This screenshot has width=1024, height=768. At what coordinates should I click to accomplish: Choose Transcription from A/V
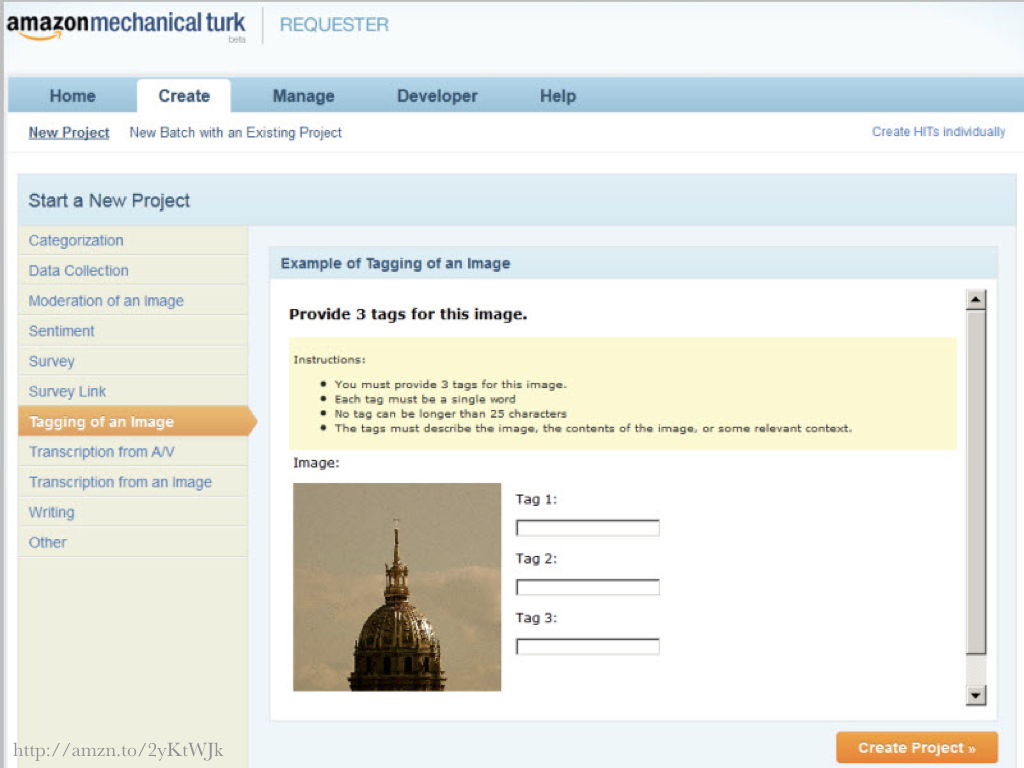click(133, 452)
